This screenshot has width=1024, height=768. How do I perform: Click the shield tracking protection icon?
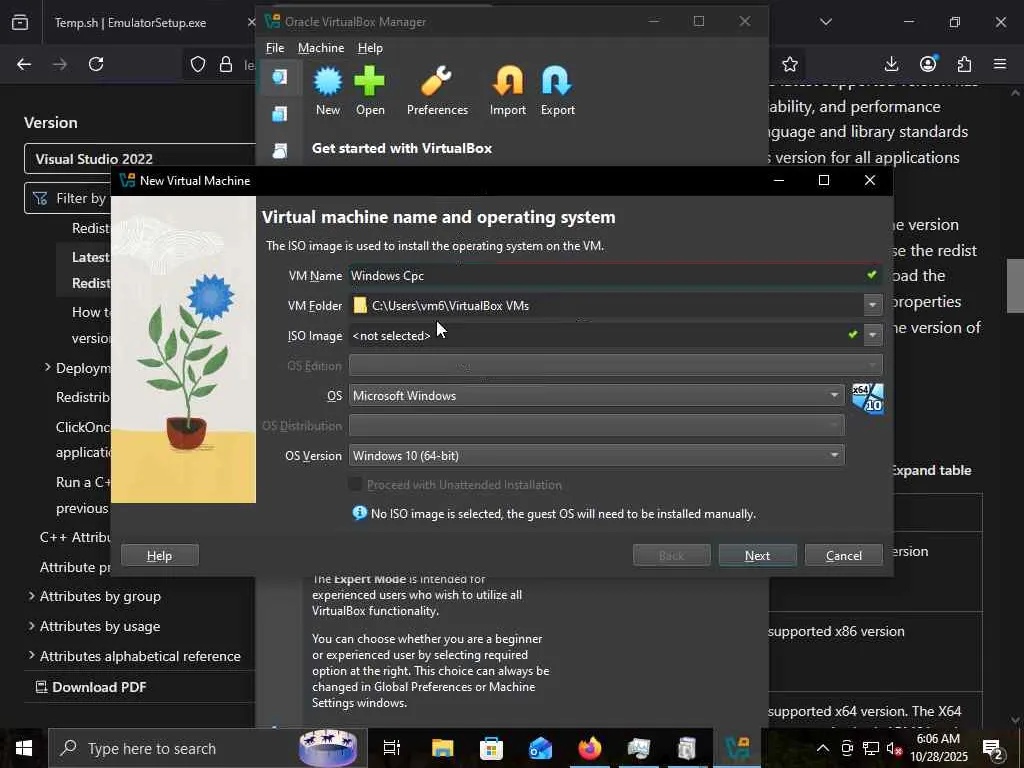point(198,64)
